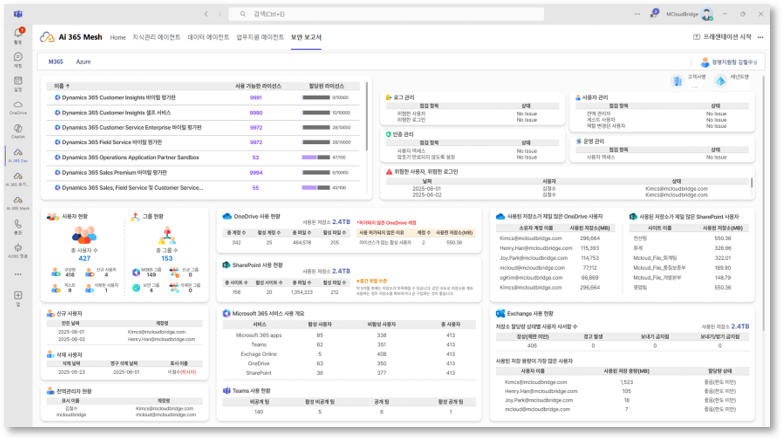Click license usage bar showing 45/100

coord(316,188)
